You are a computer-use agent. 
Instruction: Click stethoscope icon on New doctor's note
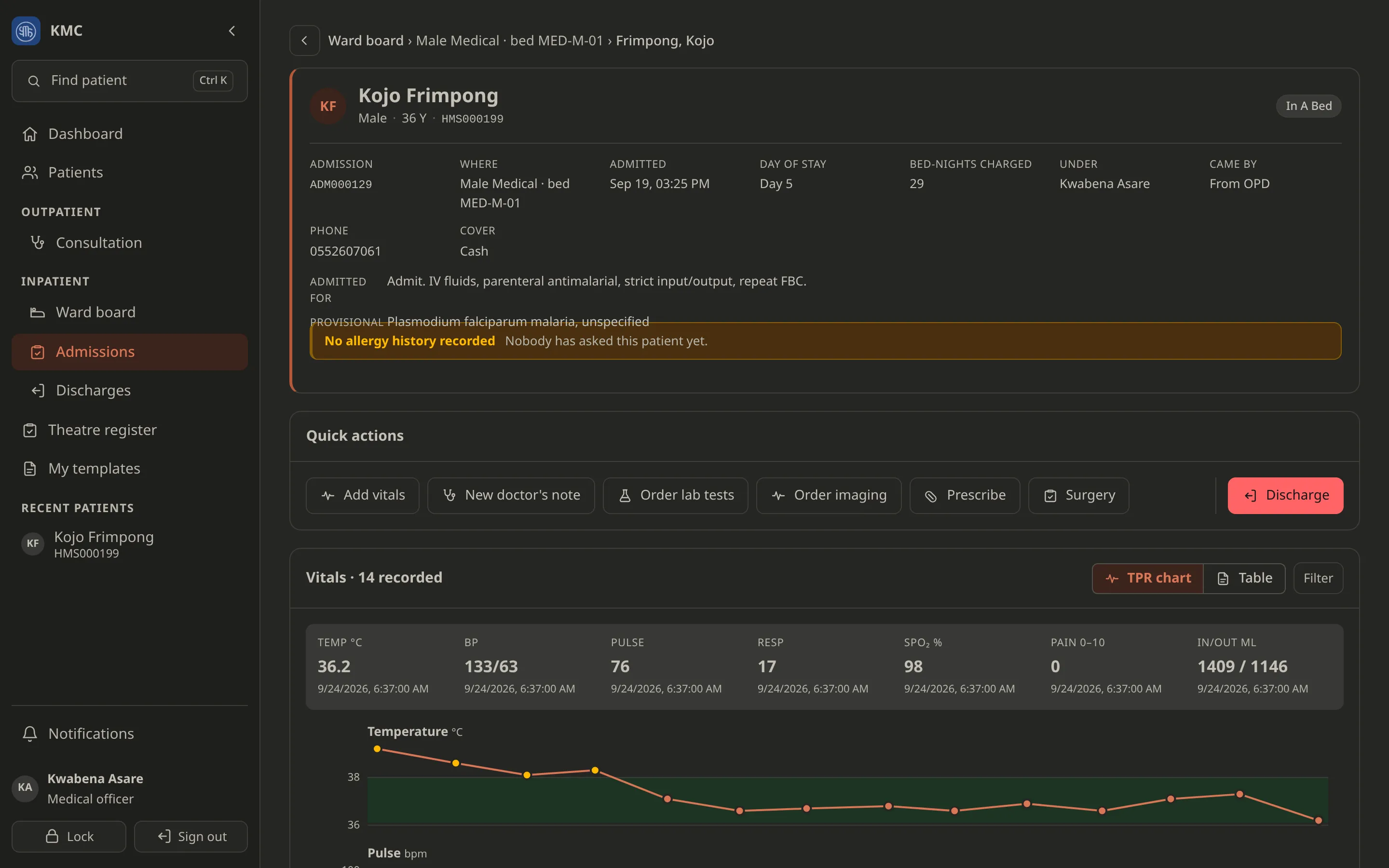click(449, 495)
